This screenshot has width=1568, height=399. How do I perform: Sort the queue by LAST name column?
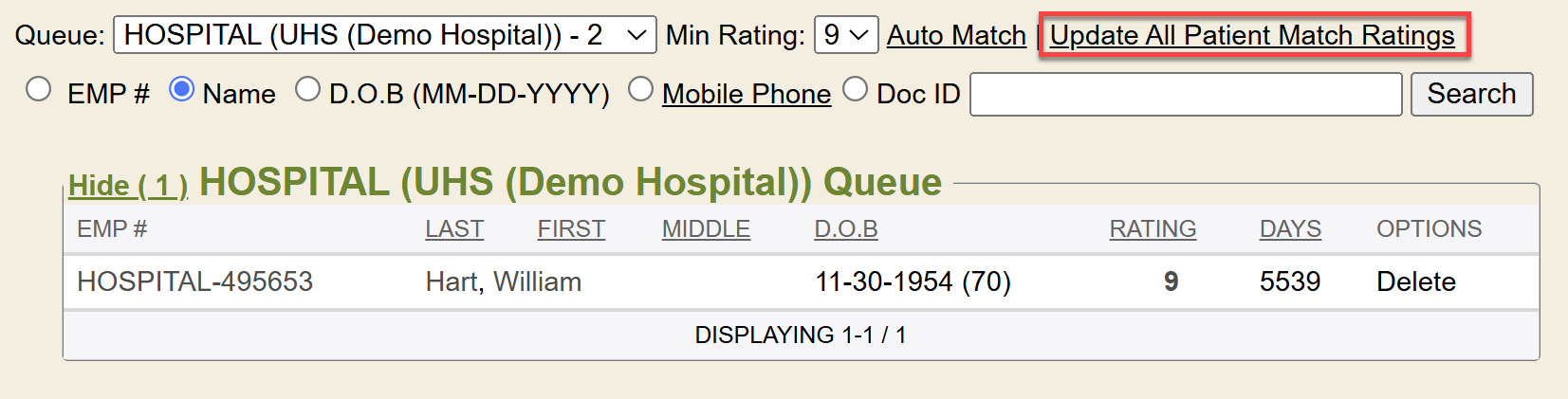(454, 229)
